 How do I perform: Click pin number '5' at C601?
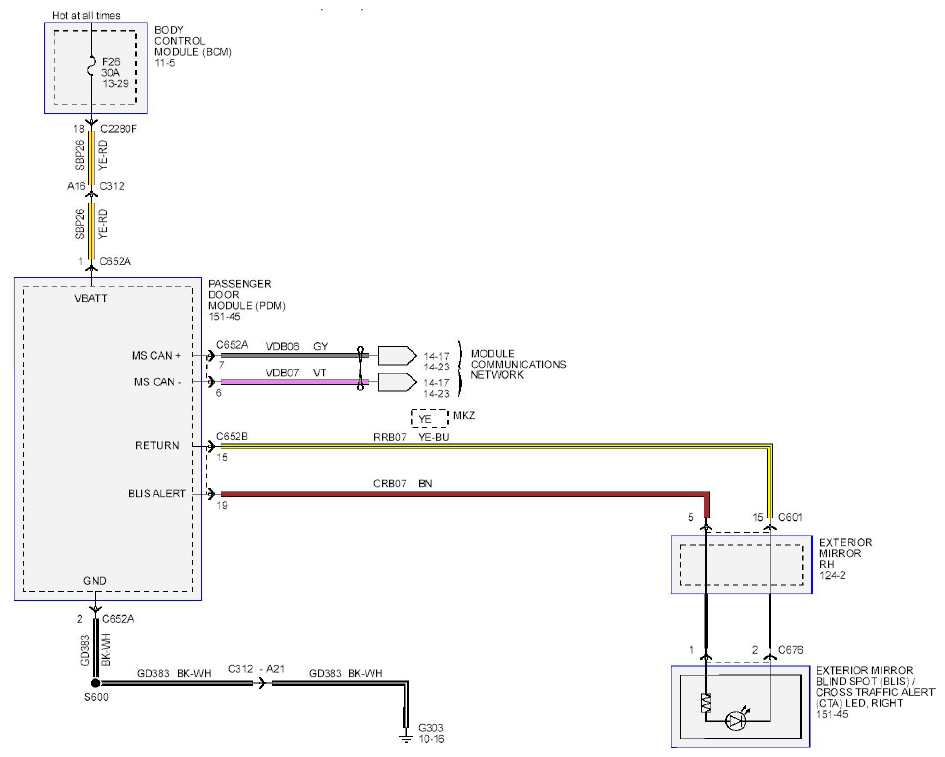(691, 517)
